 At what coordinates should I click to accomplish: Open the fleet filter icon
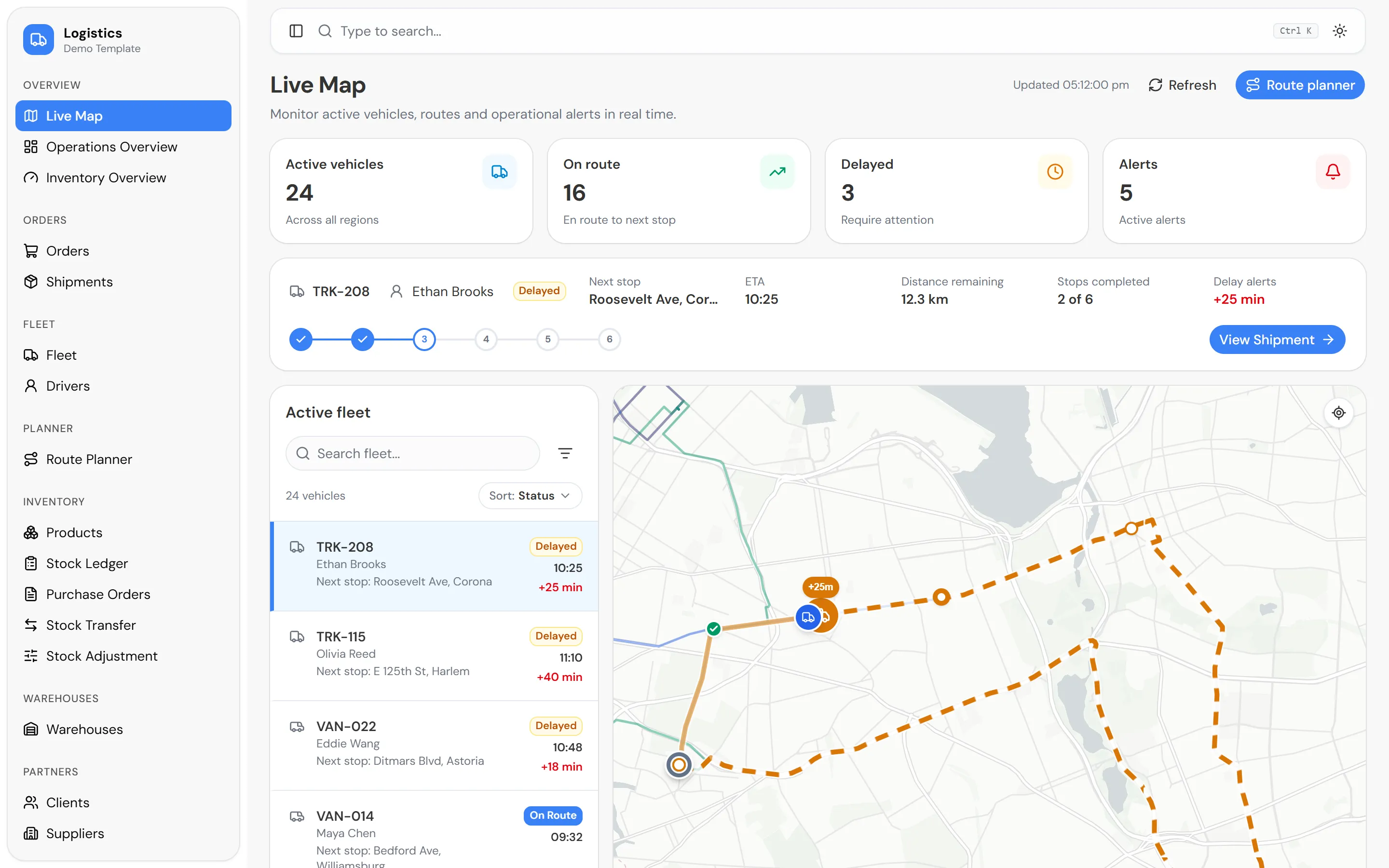(x=565, y=453)
